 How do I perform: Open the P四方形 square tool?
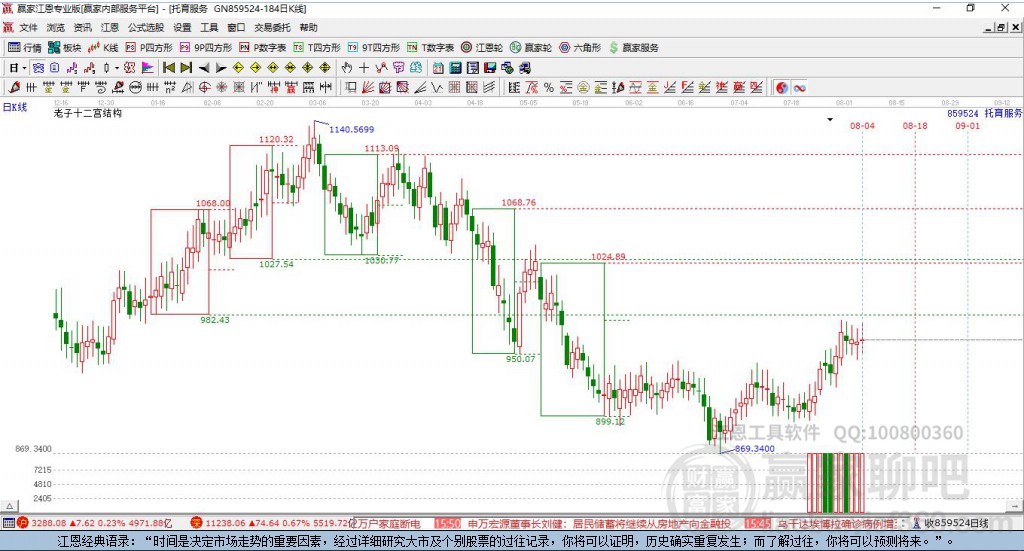point(149,48)
